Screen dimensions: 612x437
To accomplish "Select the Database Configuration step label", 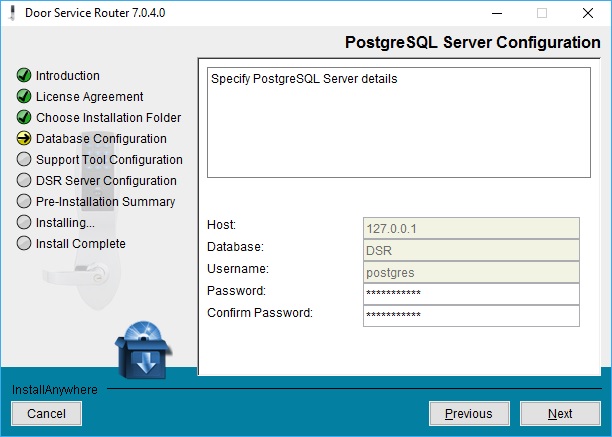I will click(101, 139).
